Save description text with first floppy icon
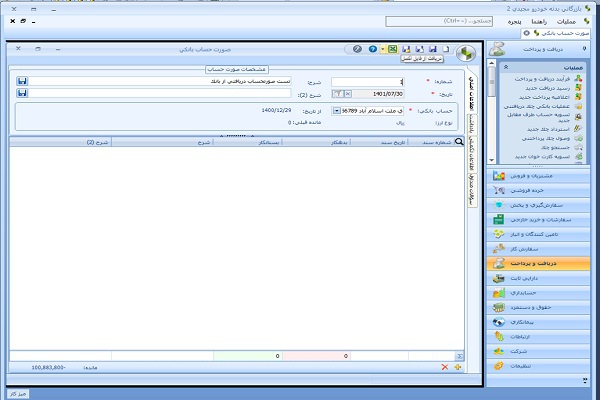600x400 pixels. (22, 81)
